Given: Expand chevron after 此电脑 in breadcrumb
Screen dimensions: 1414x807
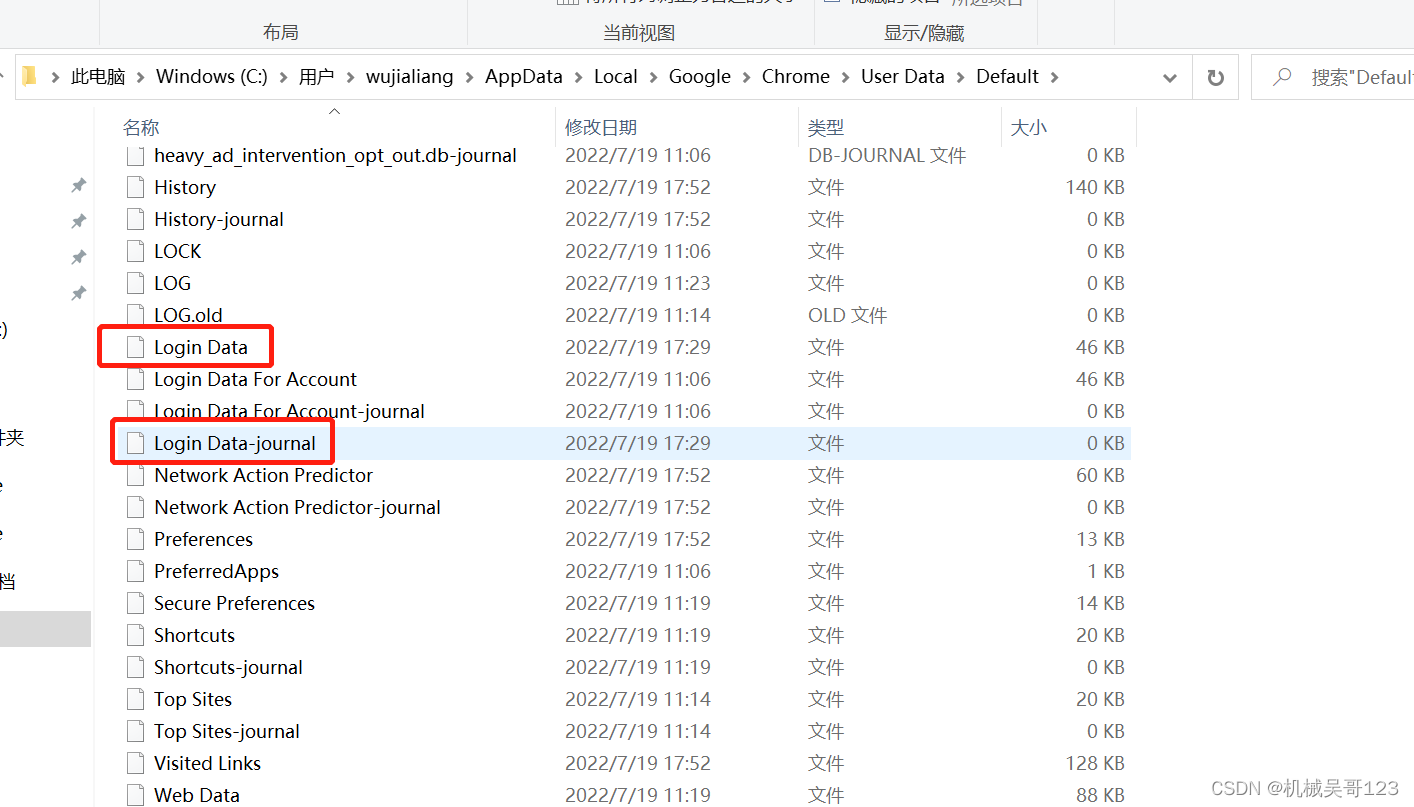Looking at the screenshot, I should [141, 77].
